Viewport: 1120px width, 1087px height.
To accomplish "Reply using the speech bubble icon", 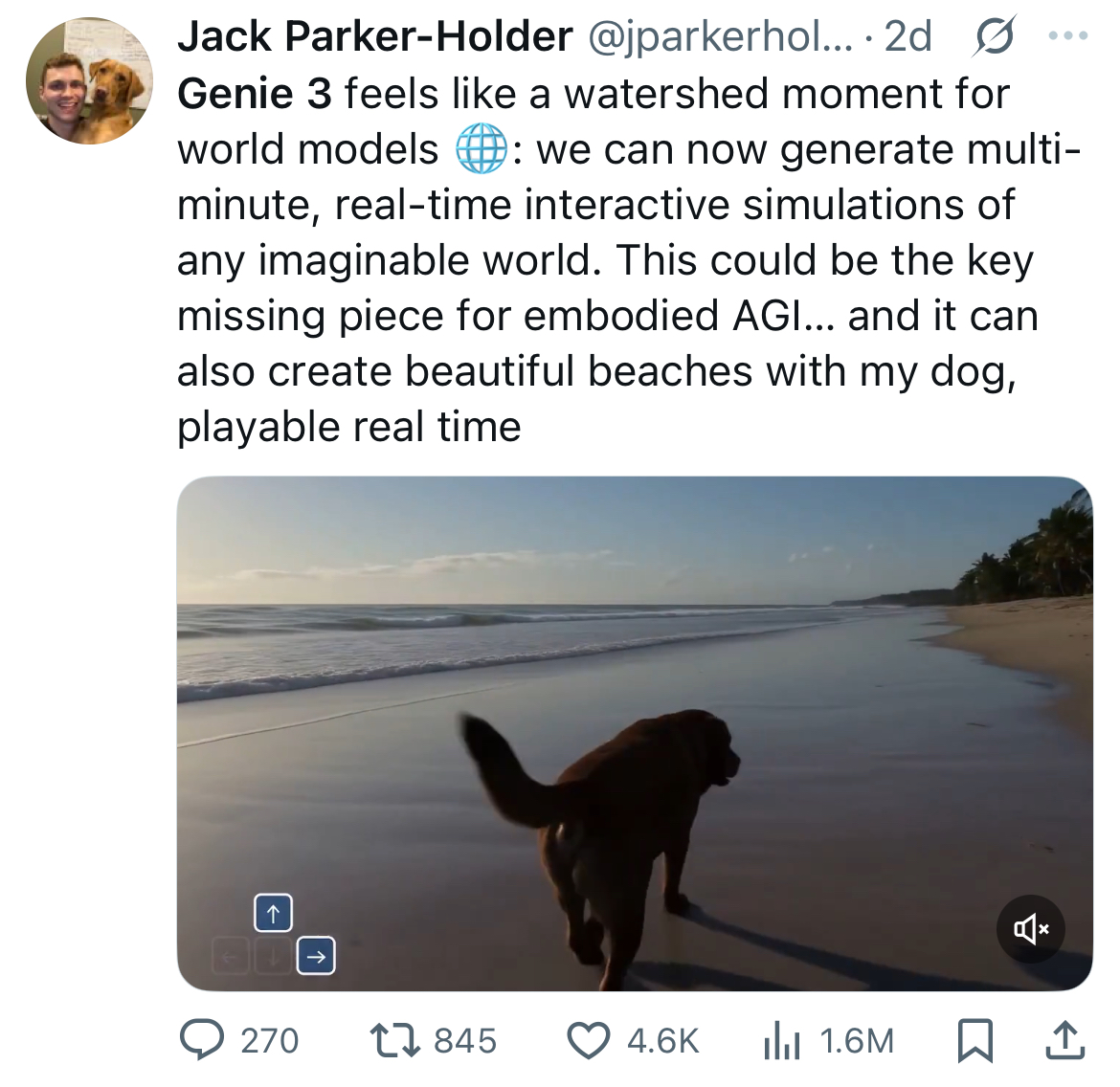I will (202, 1040).
